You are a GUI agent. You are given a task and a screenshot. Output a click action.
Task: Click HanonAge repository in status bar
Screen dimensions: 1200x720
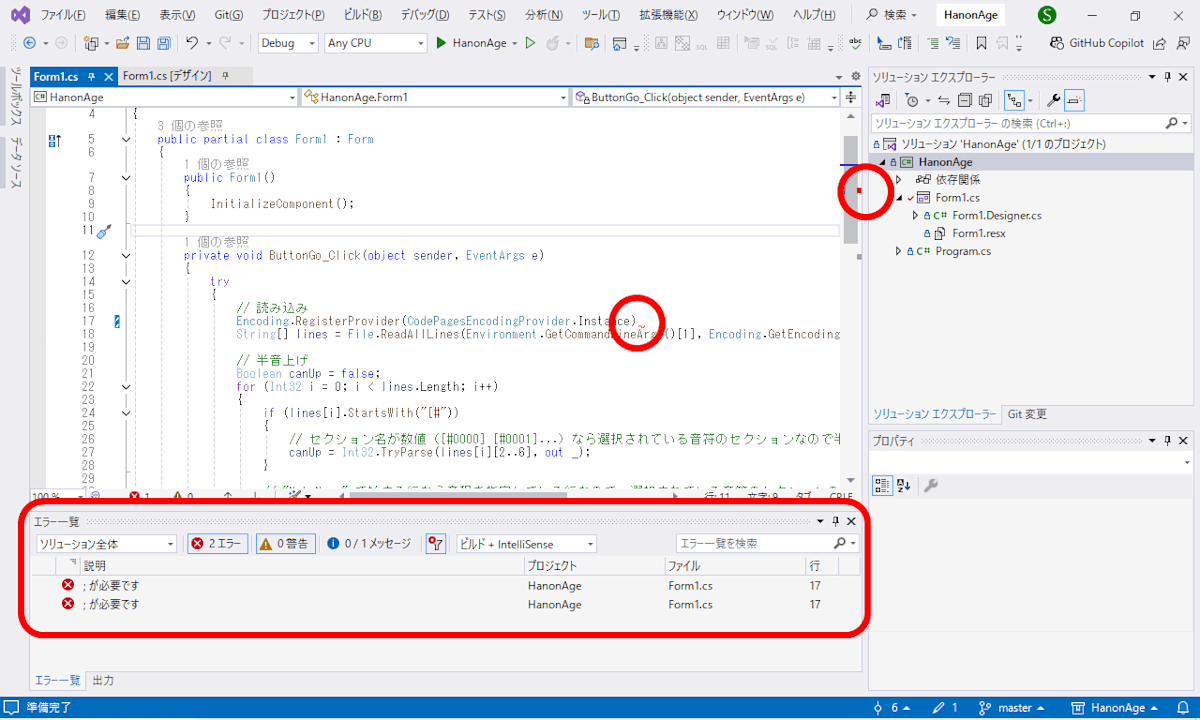pos(1116,708)
